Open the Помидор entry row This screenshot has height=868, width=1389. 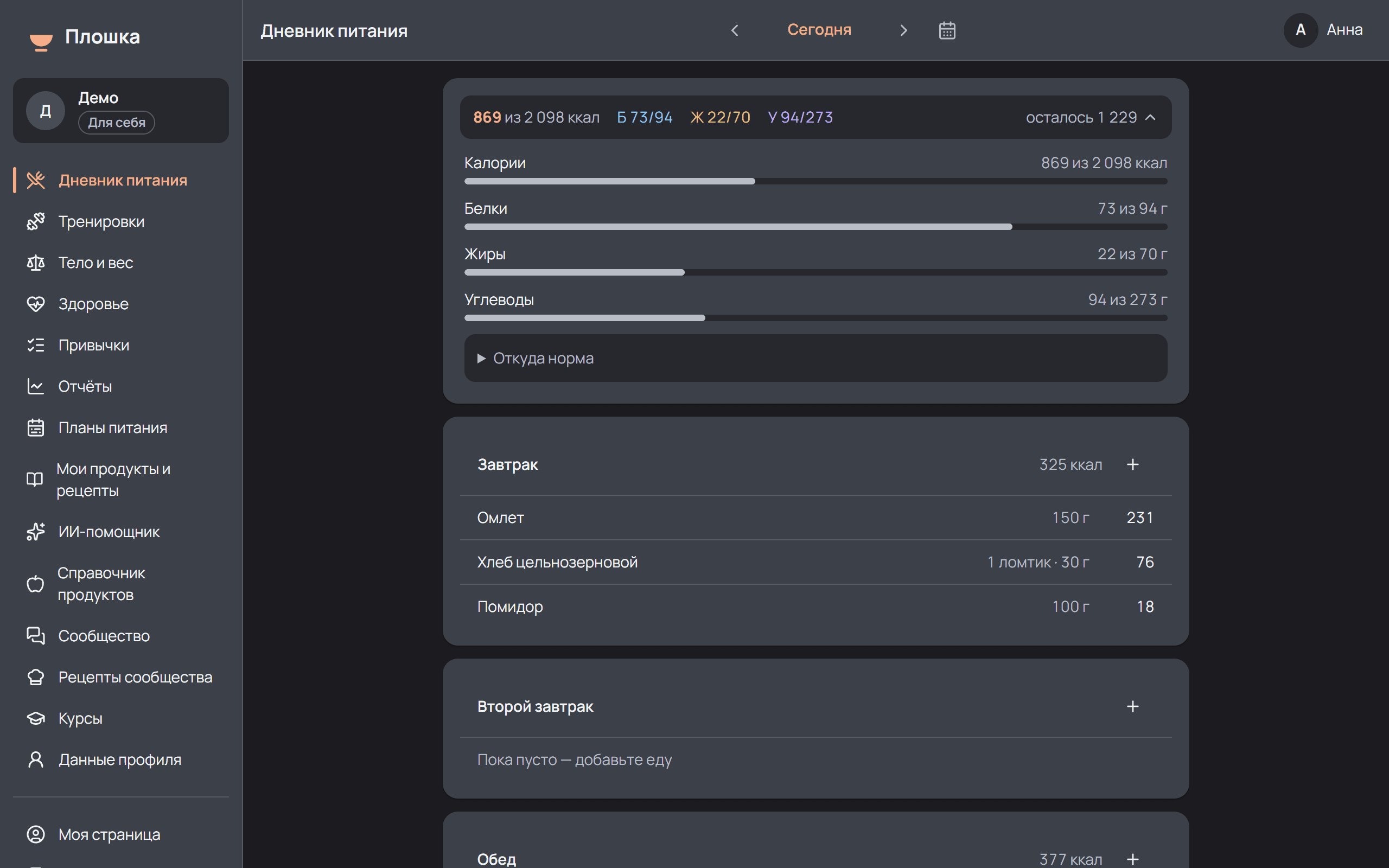[815, 607]
